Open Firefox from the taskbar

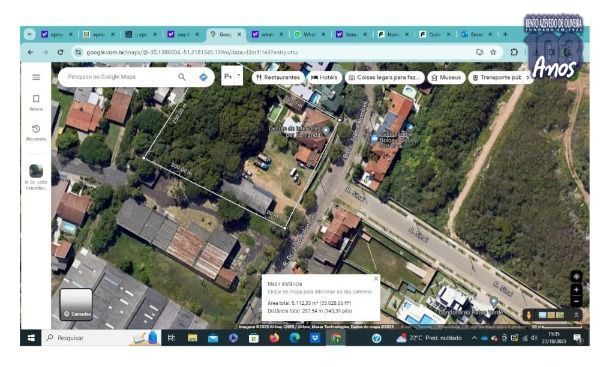[x=274, y=338]
